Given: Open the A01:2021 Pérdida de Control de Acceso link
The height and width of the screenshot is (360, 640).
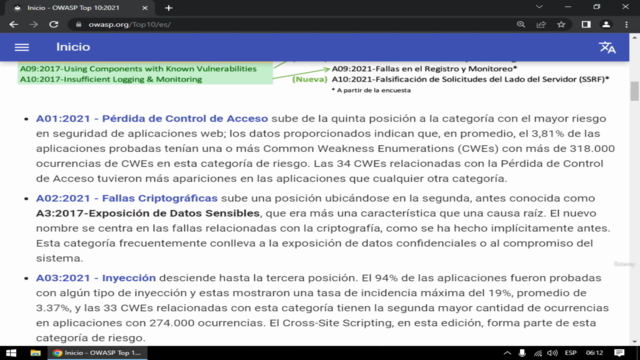Looking at the screenshot, I should (152, 118).
